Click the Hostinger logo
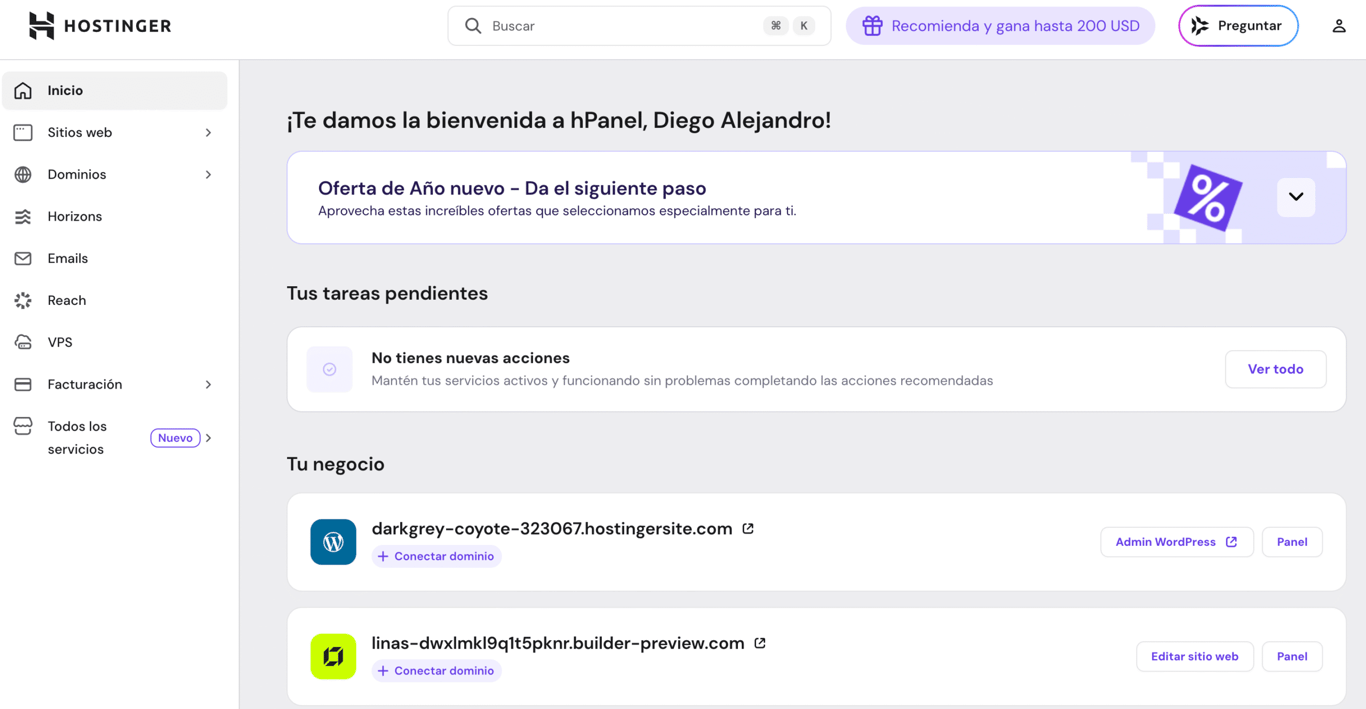This screenshot has height=709, width=1366. coord(98,25)
